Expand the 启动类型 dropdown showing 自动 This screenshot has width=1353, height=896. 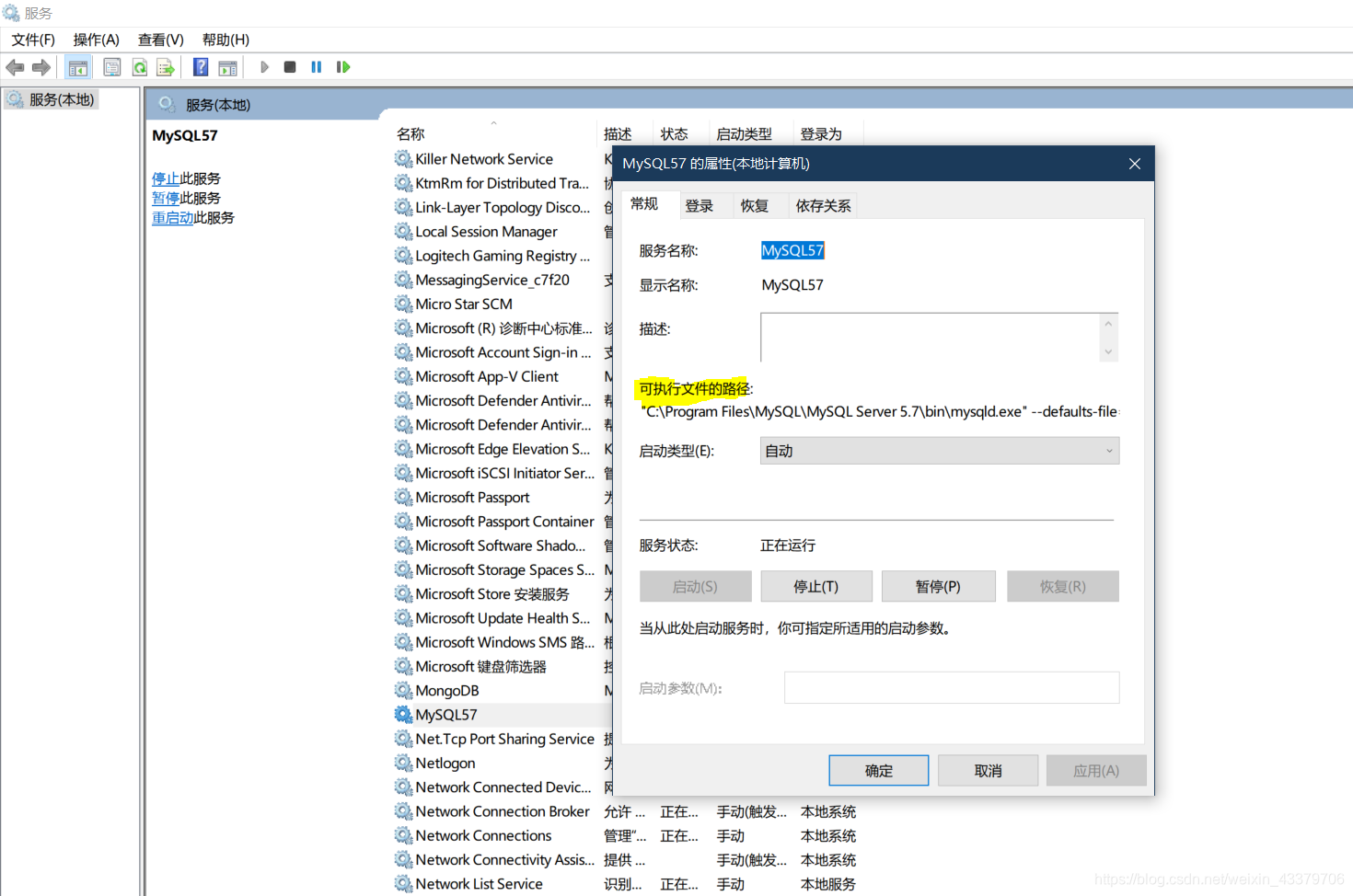940,451
